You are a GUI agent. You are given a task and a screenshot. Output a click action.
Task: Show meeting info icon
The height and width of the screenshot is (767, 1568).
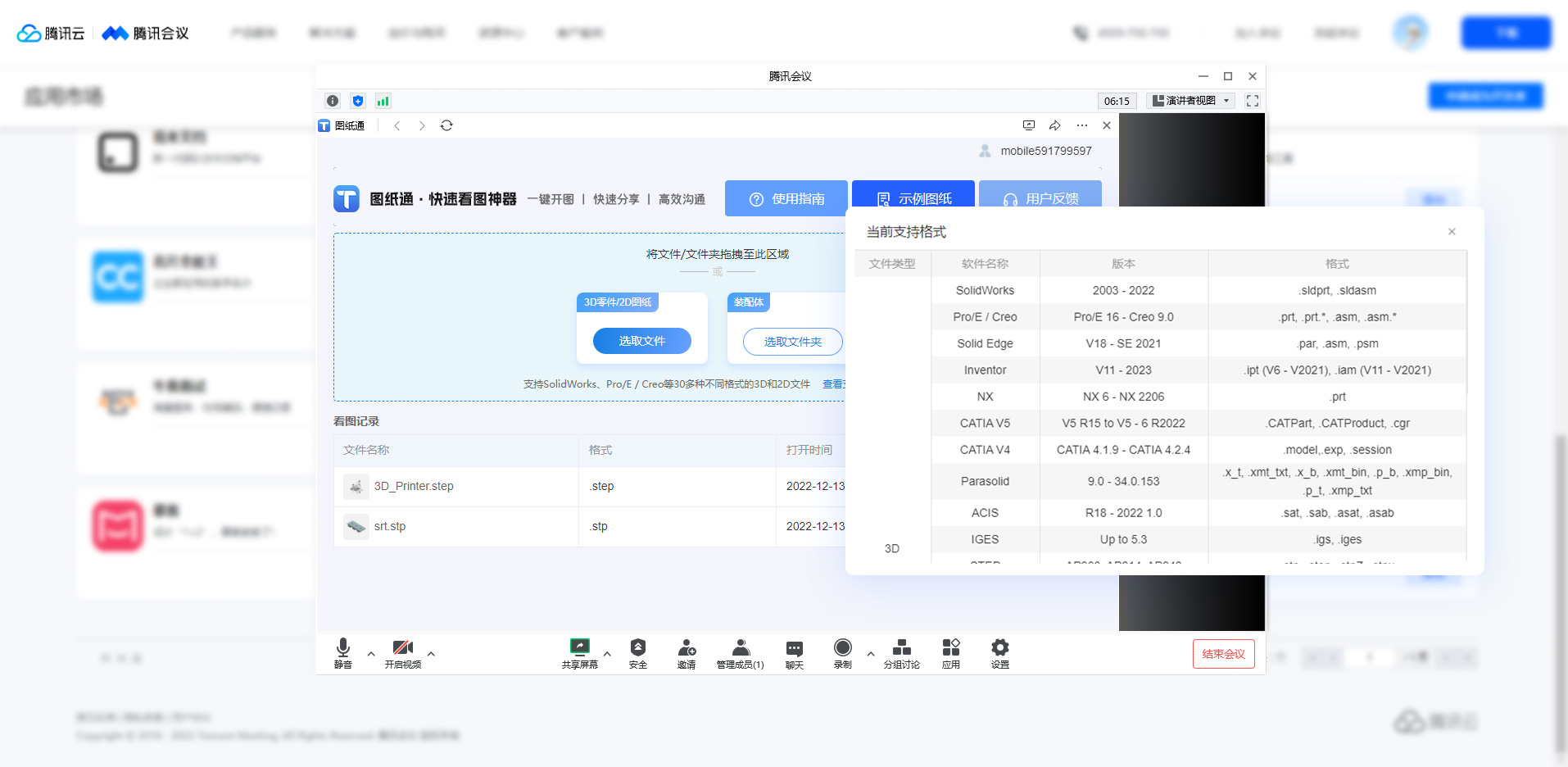click(x=333, y=101)
